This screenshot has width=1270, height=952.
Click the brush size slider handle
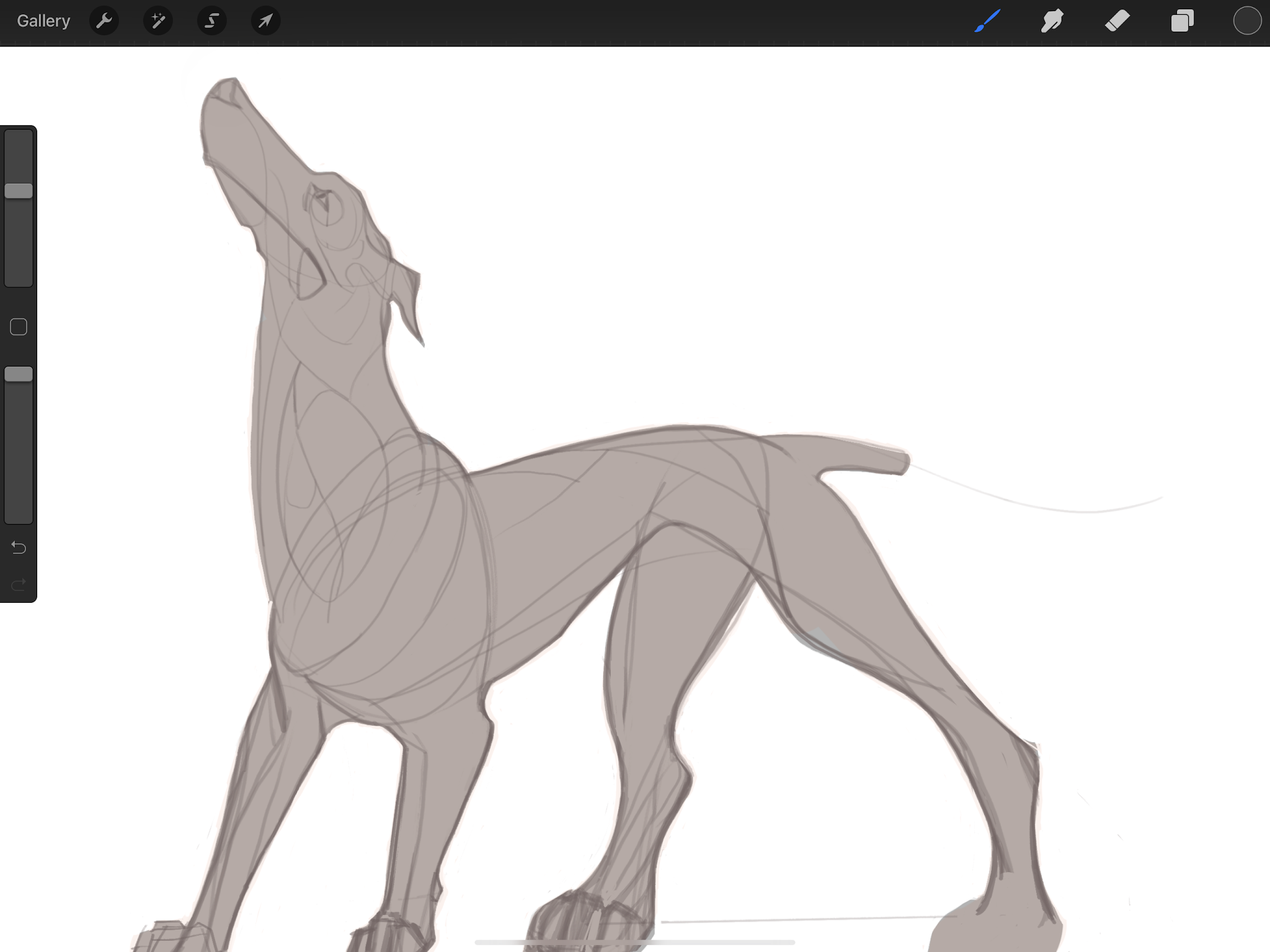pos(19,191)
